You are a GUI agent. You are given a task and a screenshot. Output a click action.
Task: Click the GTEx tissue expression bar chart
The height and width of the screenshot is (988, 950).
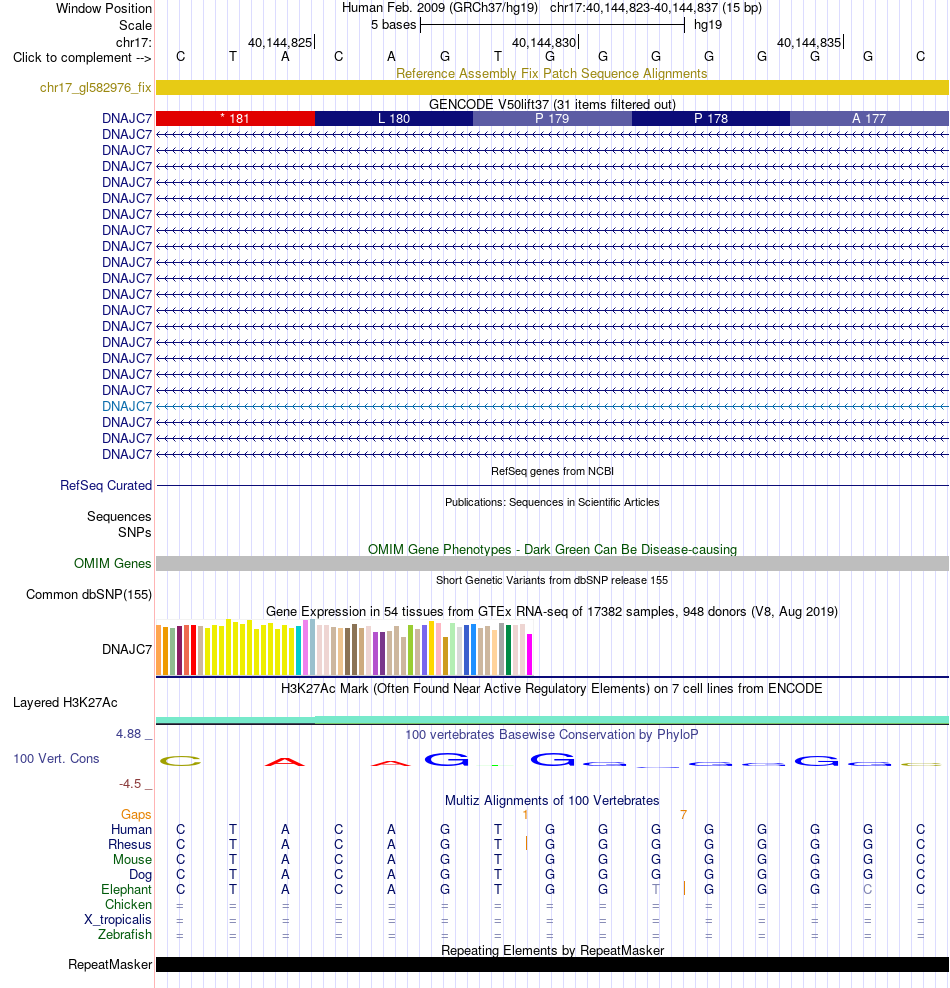pos(345,648)
